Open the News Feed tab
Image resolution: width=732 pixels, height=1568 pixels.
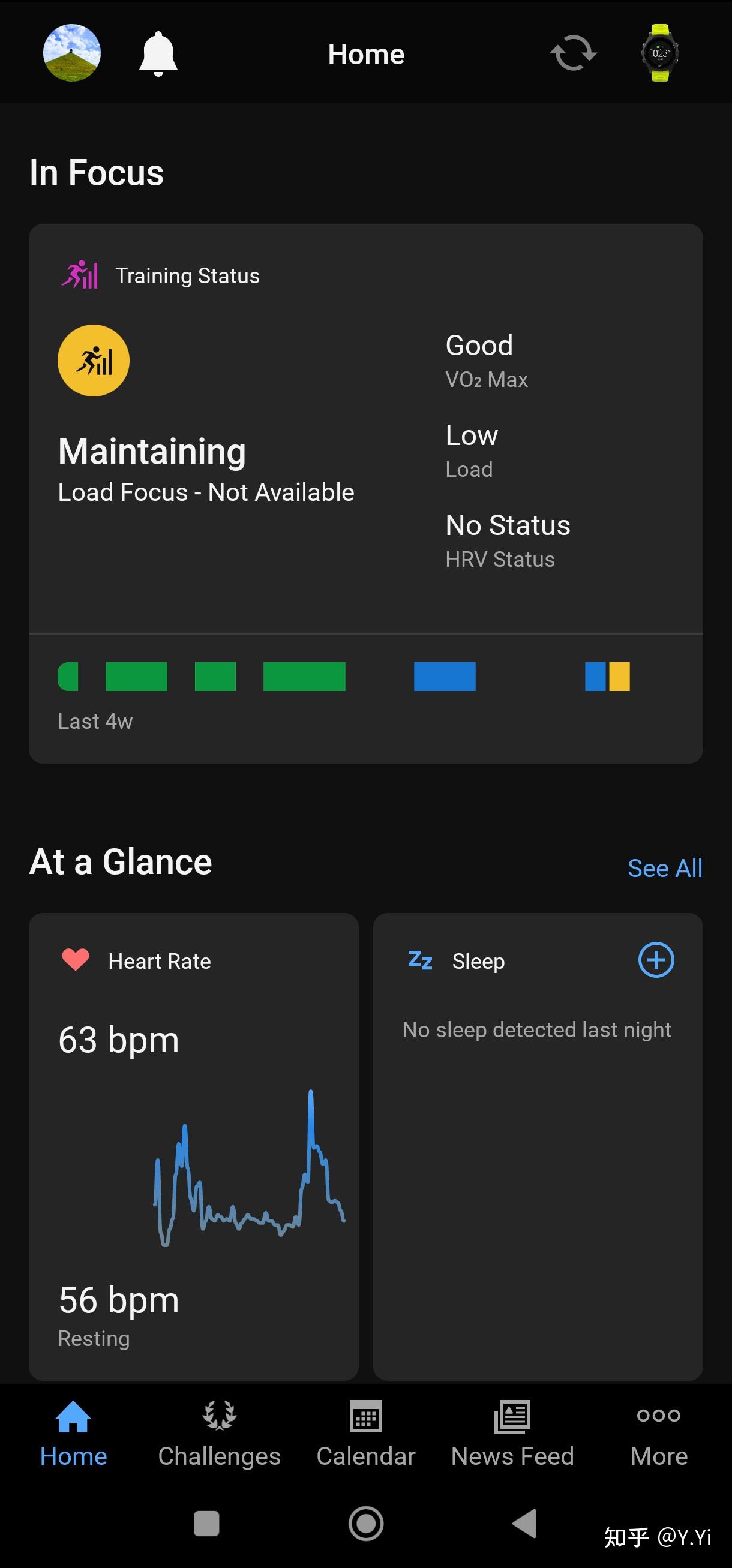click(512, 1434)
